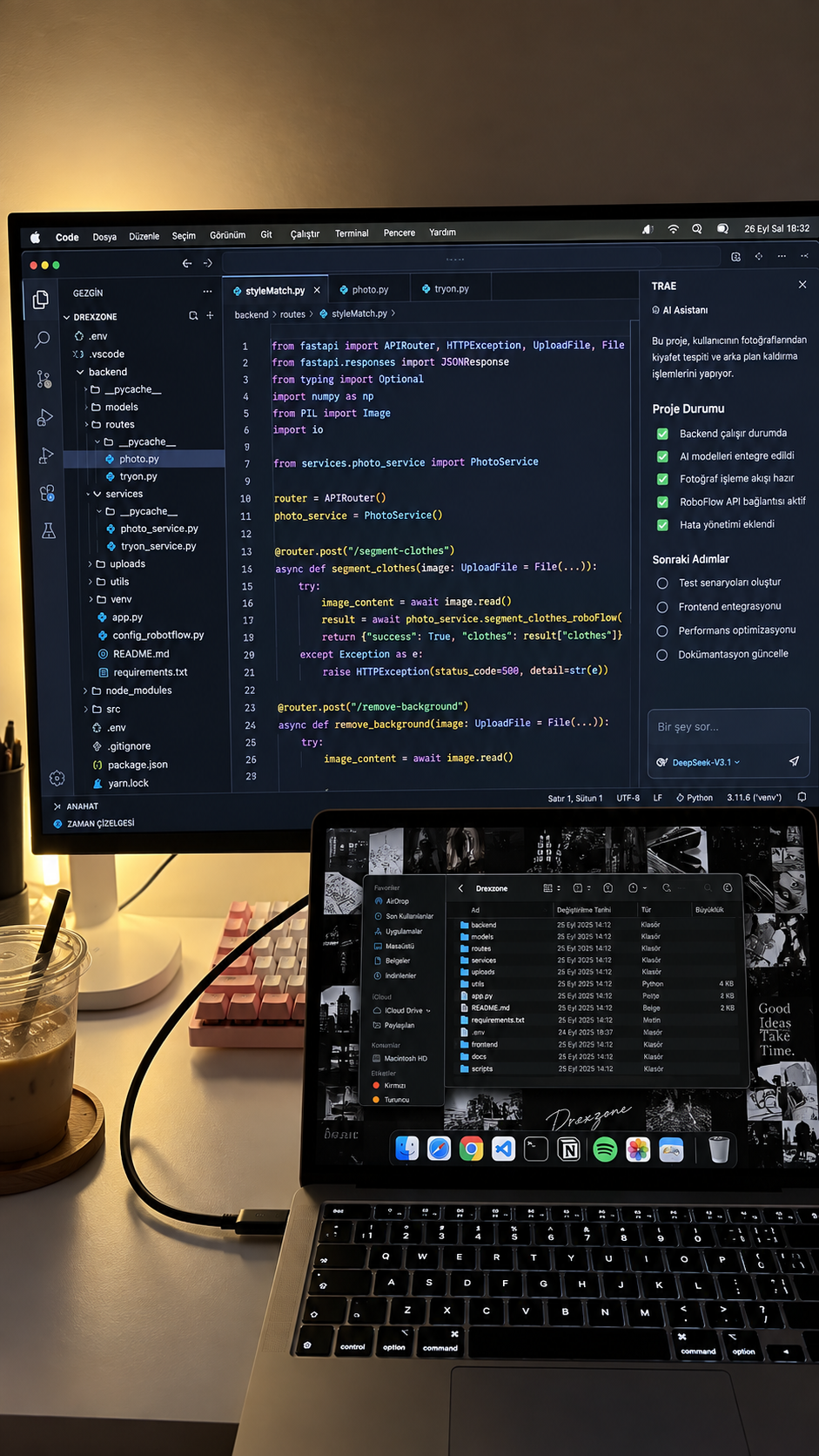Select interpreter 3.11.6 ('venv')
This screenshot has height=1456, width=819.
point(754,797)
